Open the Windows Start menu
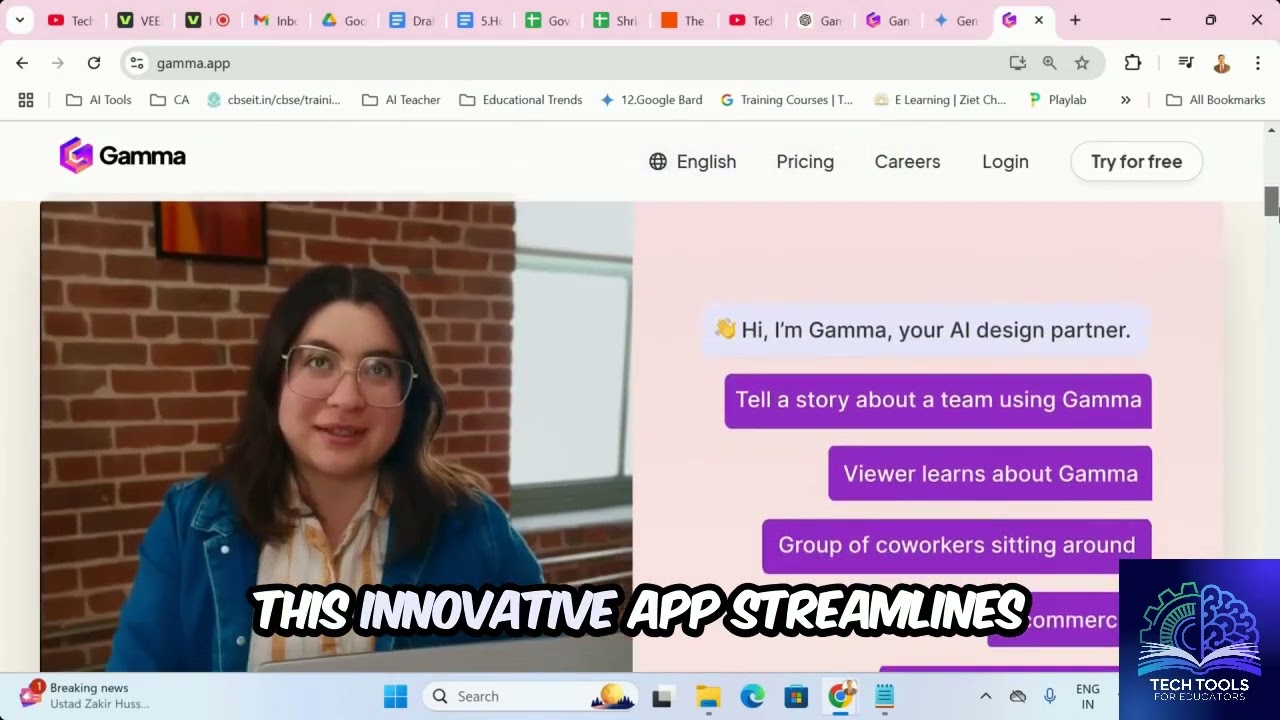This screenshot has height=720, width=1280. tap(395, 696)
